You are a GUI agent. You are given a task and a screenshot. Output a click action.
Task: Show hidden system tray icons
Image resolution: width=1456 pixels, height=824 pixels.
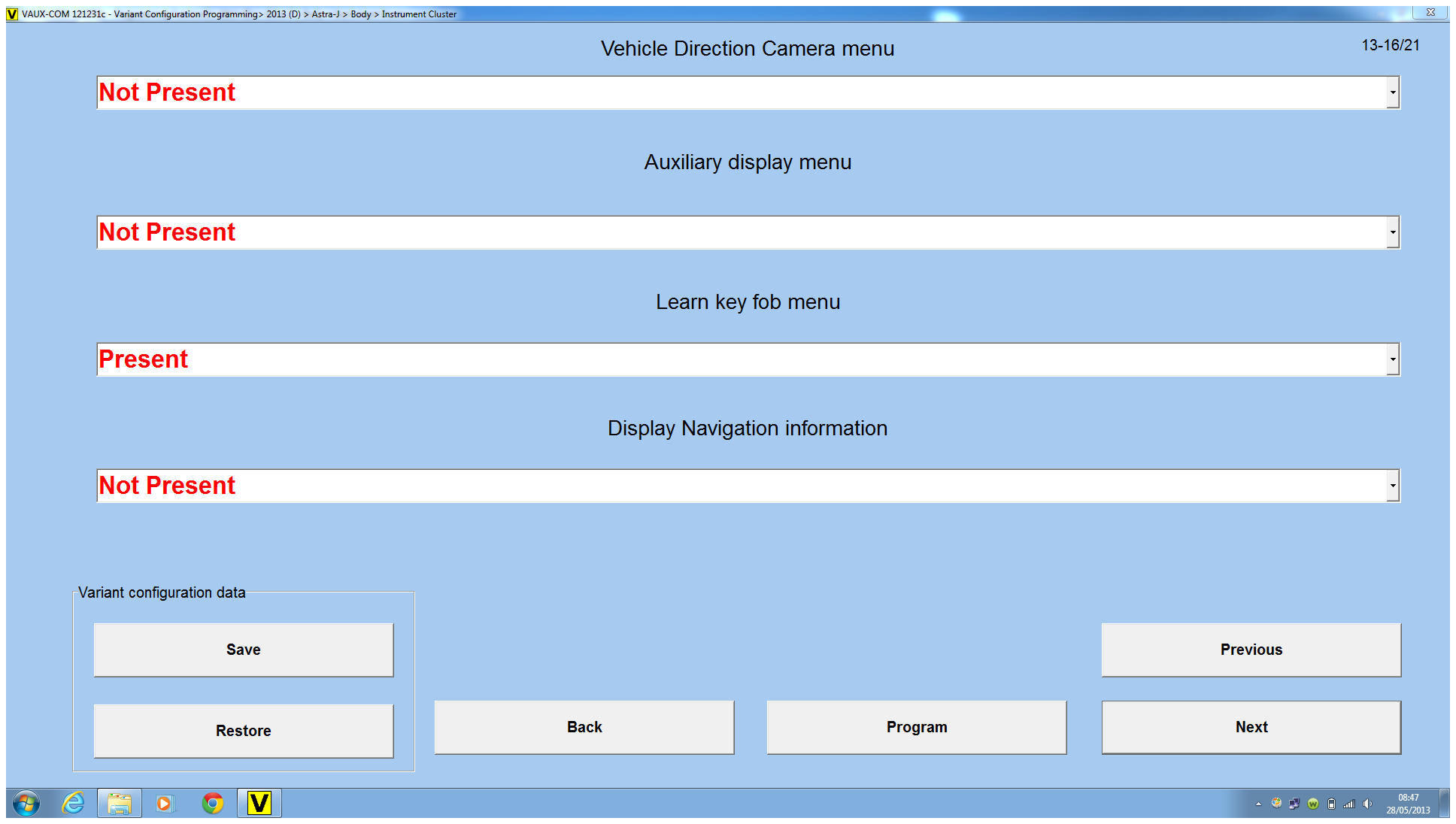(1258, 804)
